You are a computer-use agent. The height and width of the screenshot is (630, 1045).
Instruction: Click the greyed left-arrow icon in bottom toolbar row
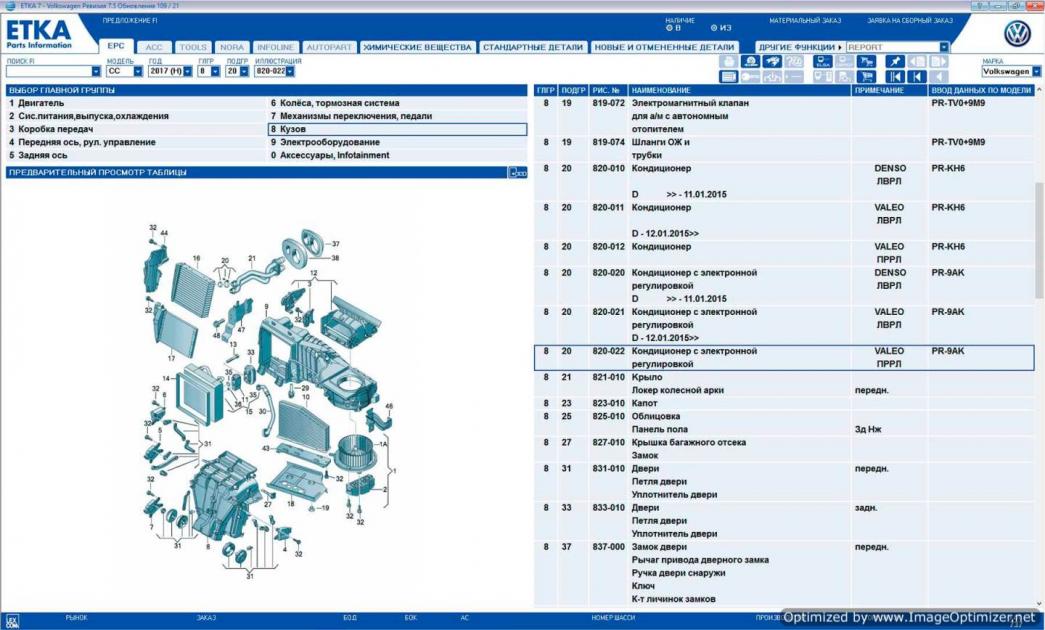(x=938, y=77)
